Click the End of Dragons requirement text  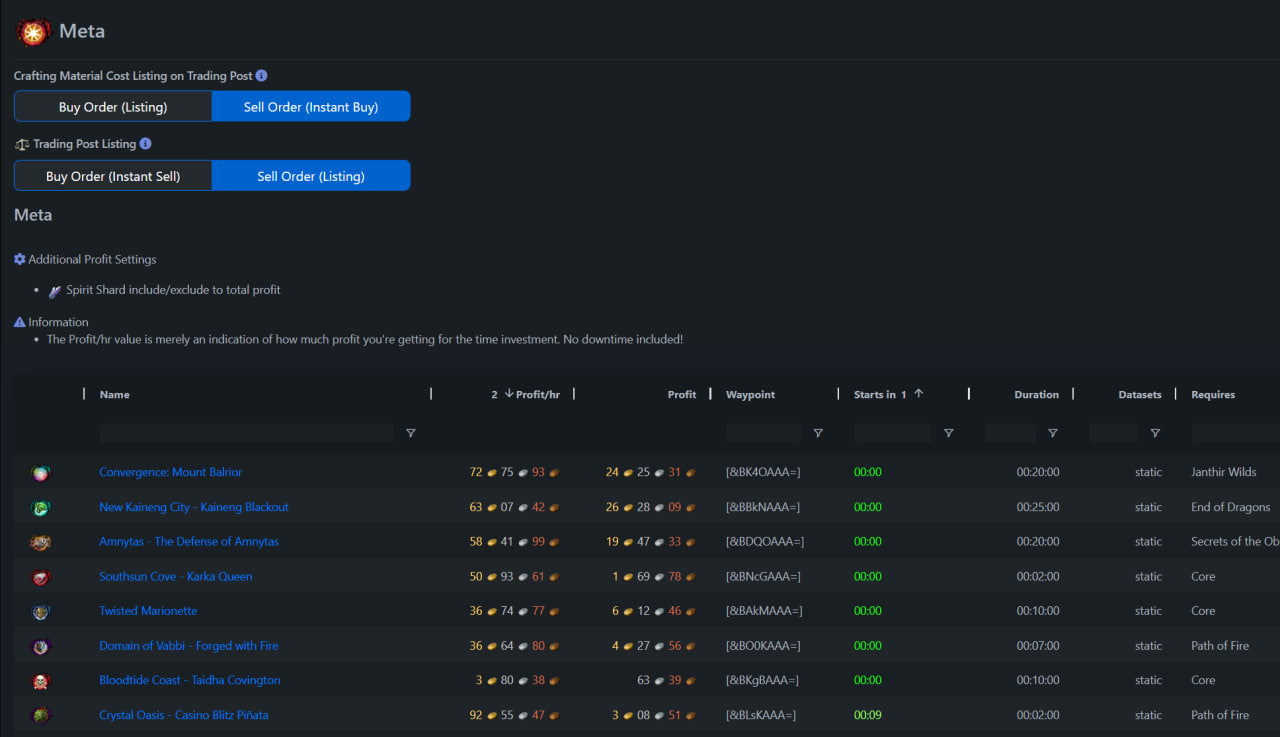(x=1231, y=507)
